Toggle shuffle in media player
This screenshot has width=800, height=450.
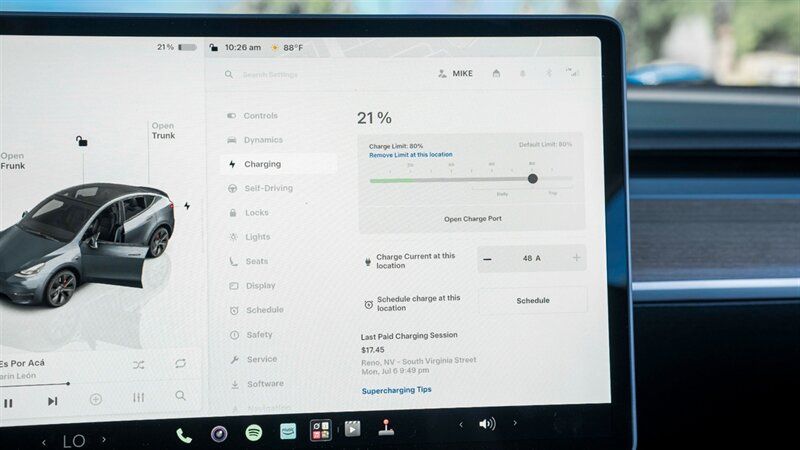tap(138, 365)
